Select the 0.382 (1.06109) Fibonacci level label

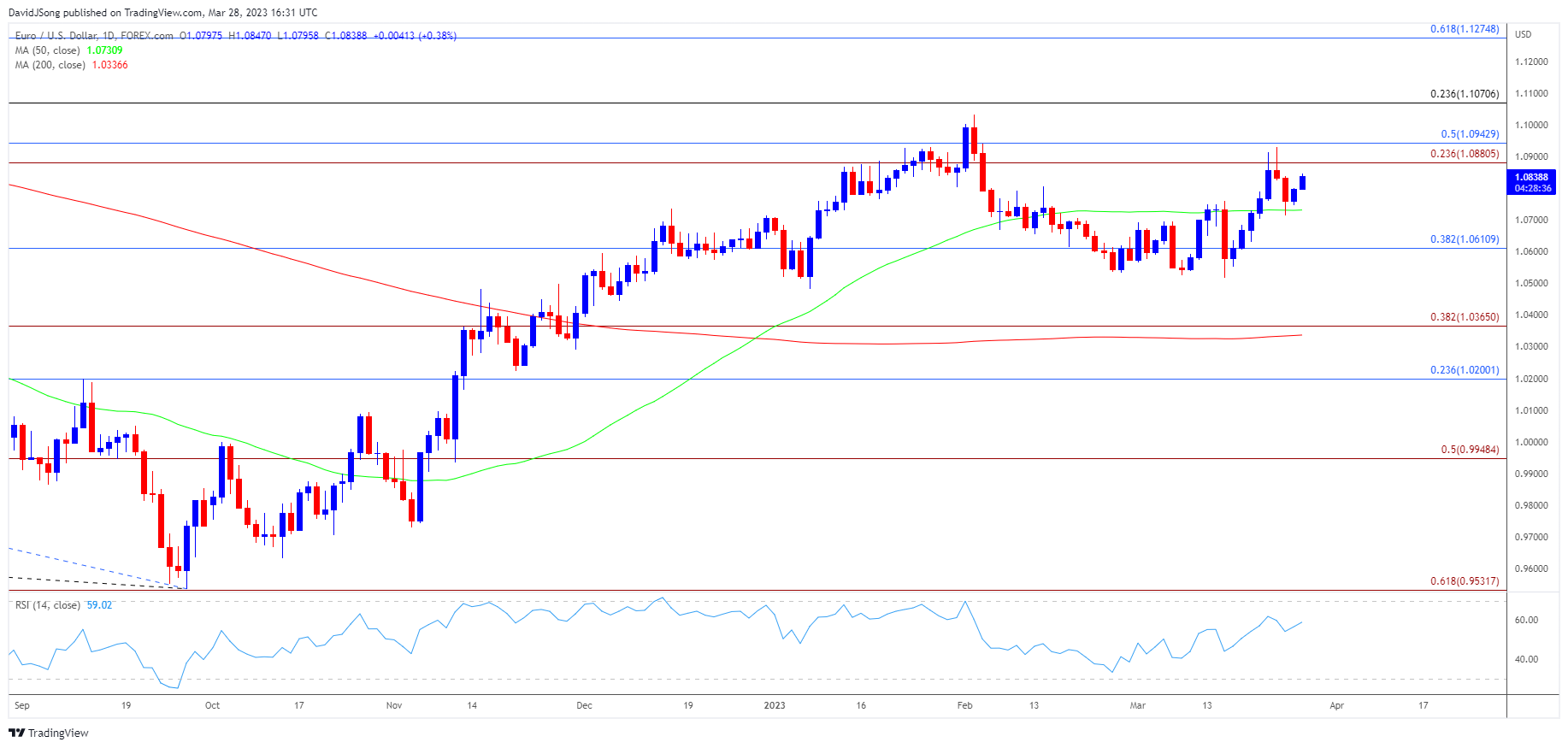point(1465,239)
